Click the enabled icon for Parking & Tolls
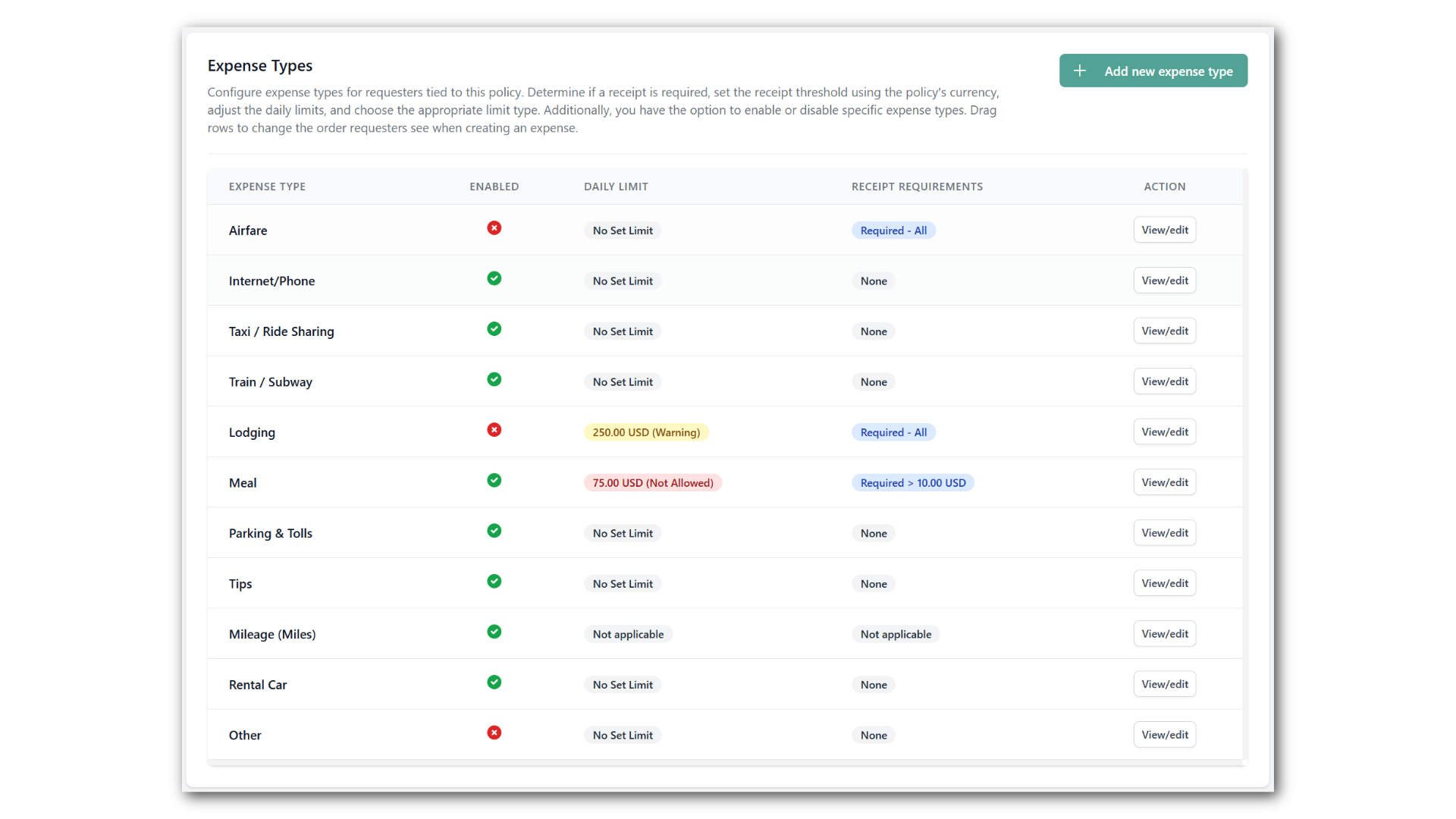Image resolution: width=1456 pixels, height=819 pixels. pyautogui.click(x=494, y=531)
